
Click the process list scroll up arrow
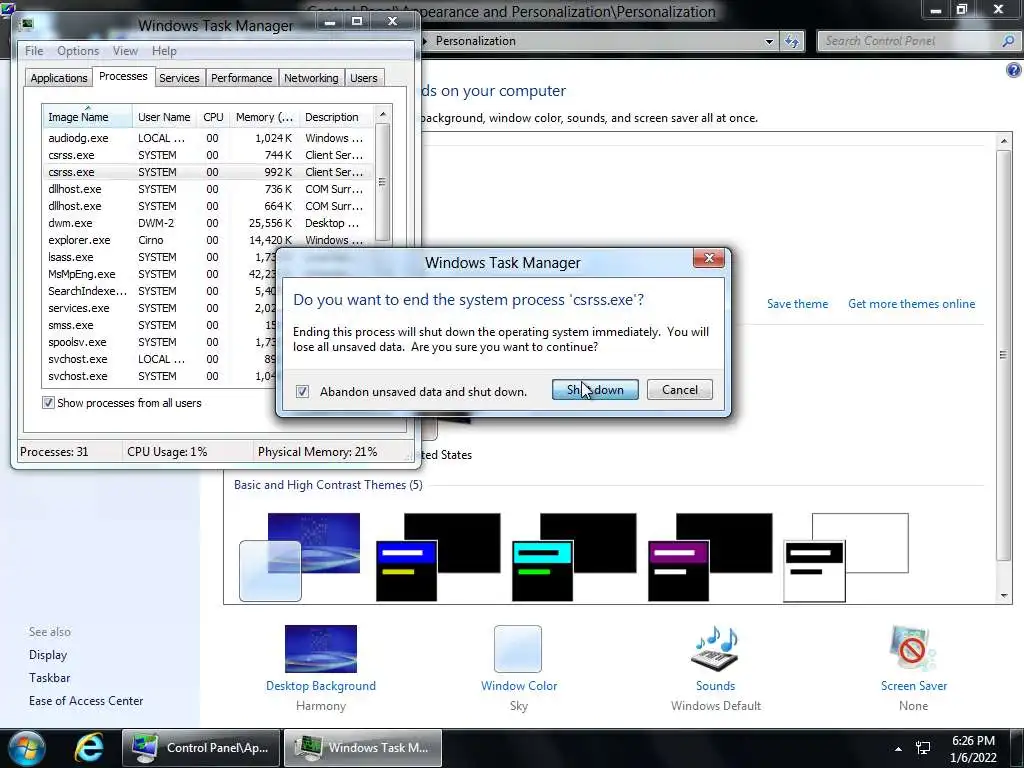383,114
